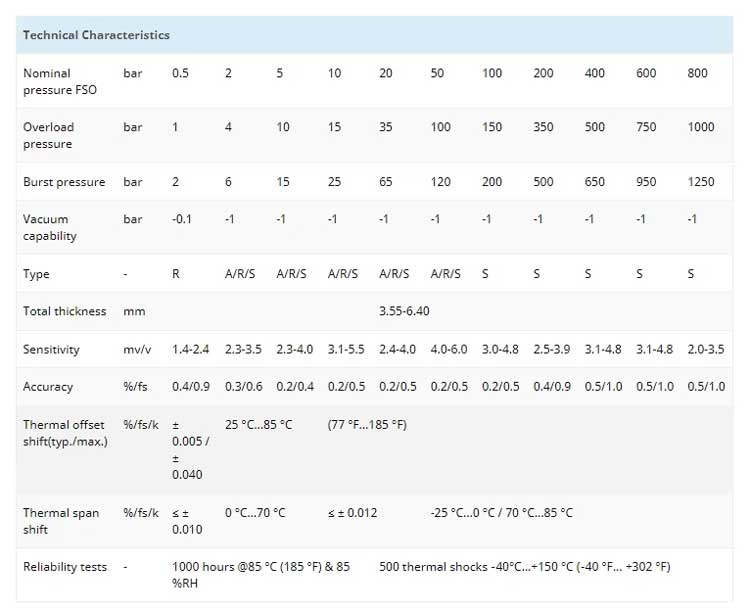This screenshot has width=750, height=611.
Task: Click sensitivity value 2.4-4.0
Action: [397, 349]
